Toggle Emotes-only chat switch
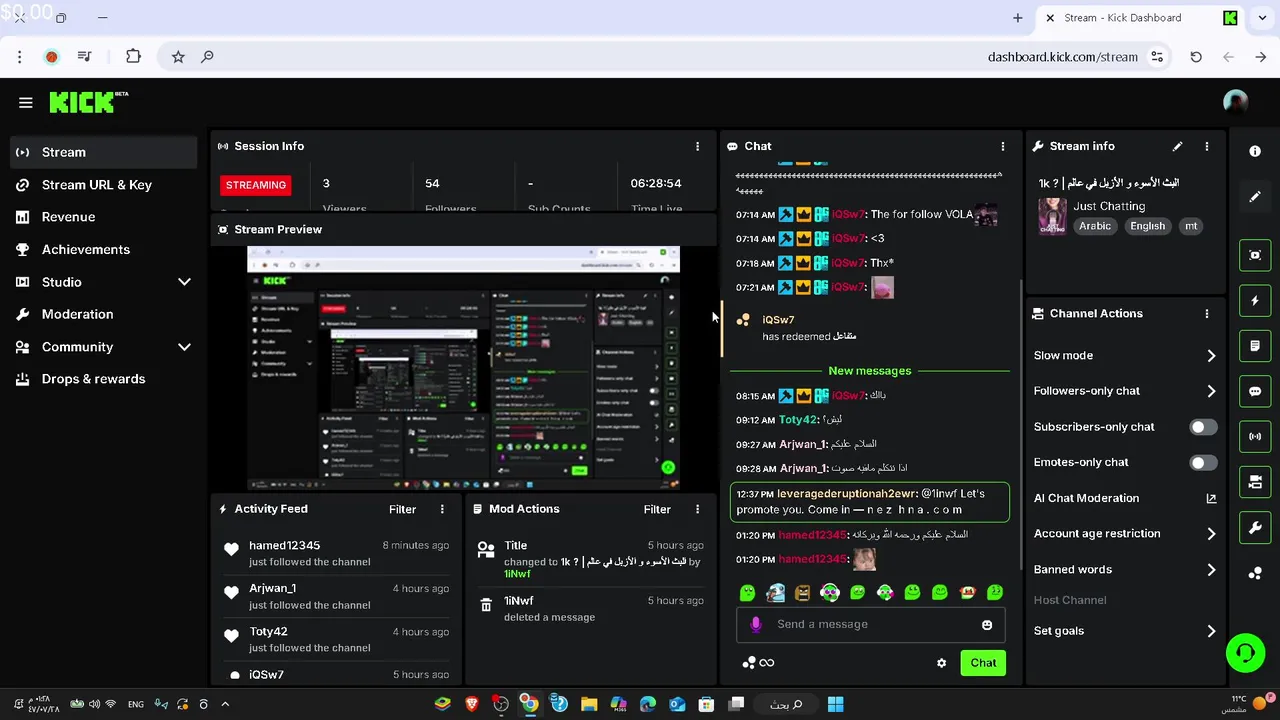The width and height of the screenshot is (1280, 720). [1203, 463]
